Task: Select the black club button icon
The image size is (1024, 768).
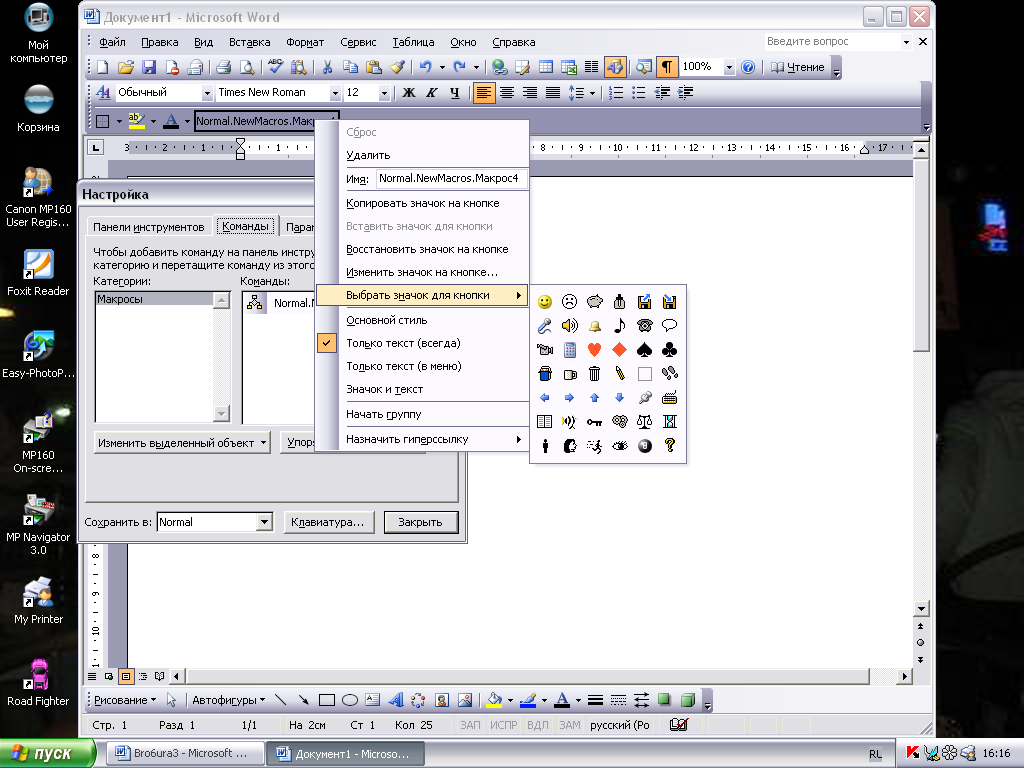Action: 669,350
